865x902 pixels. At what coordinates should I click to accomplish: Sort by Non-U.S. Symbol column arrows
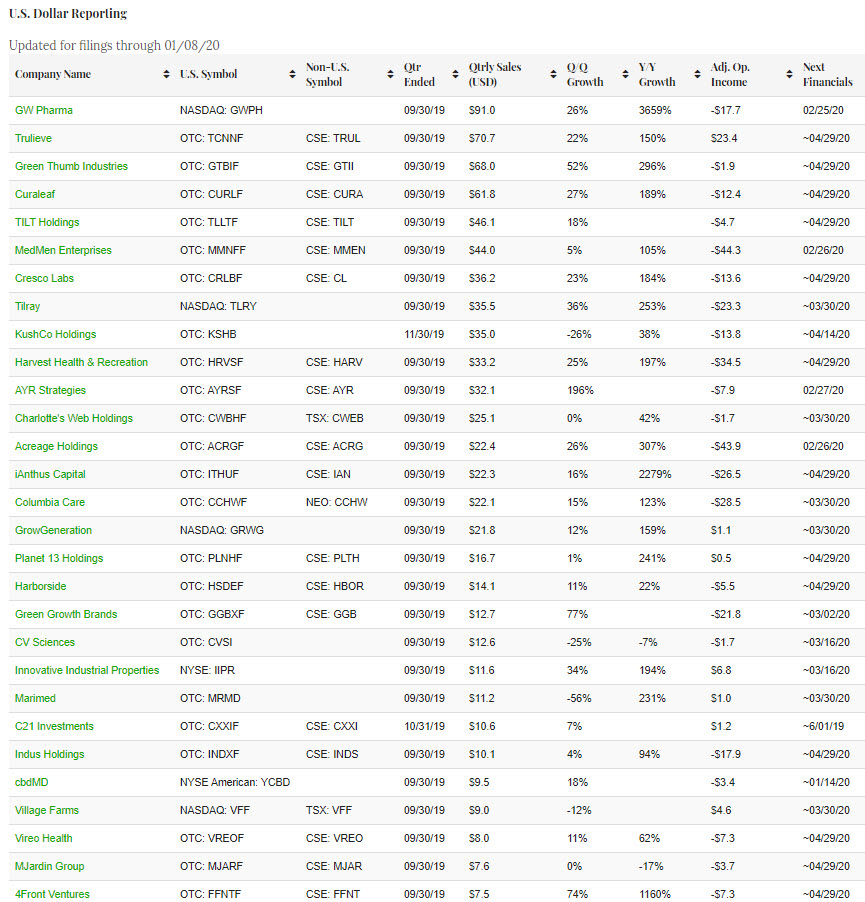[x=389, y=75]
